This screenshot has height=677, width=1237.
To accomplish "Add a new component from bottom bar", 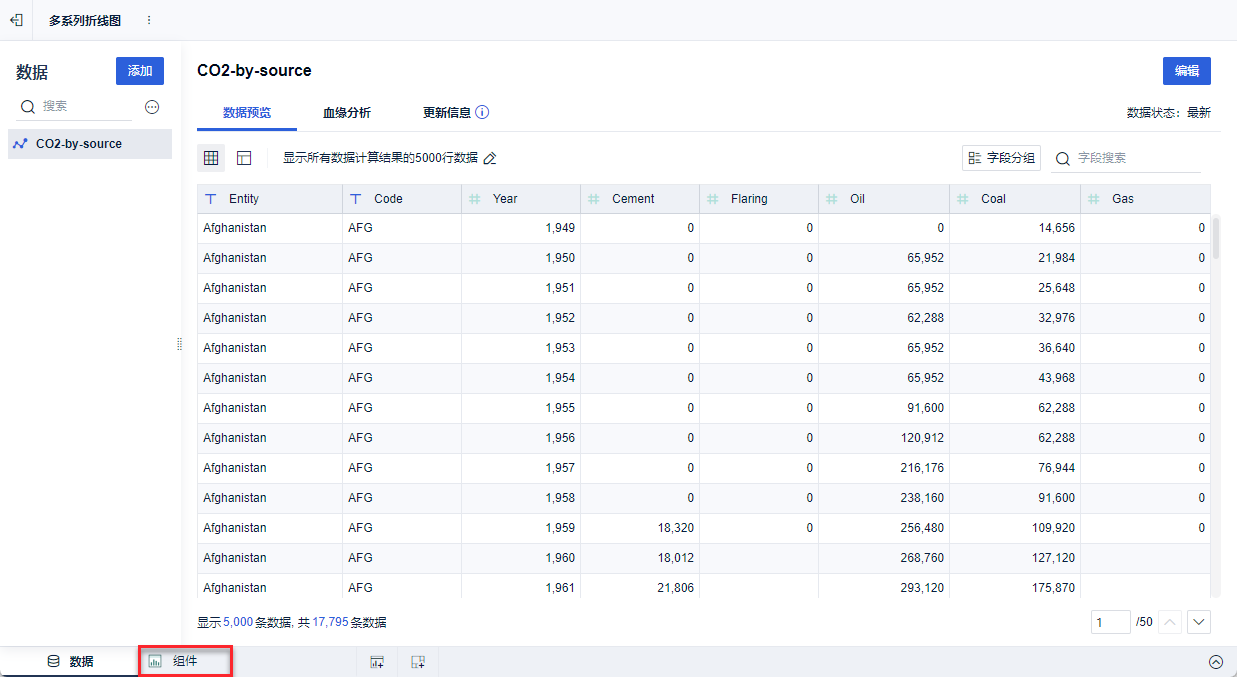I will click(377, 662).
